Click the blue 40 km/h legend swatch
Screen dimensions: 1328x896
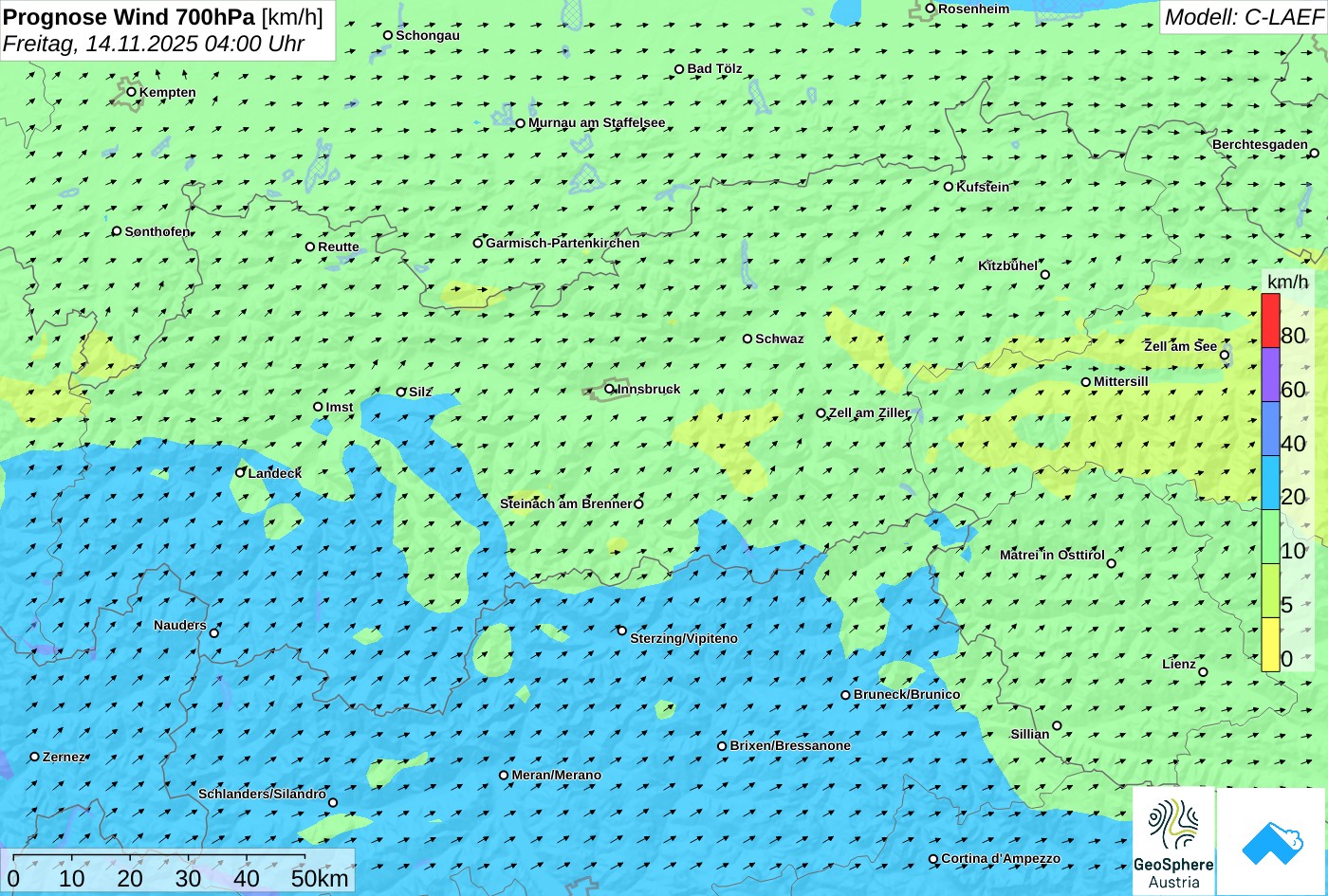[x=1270, y=430]
